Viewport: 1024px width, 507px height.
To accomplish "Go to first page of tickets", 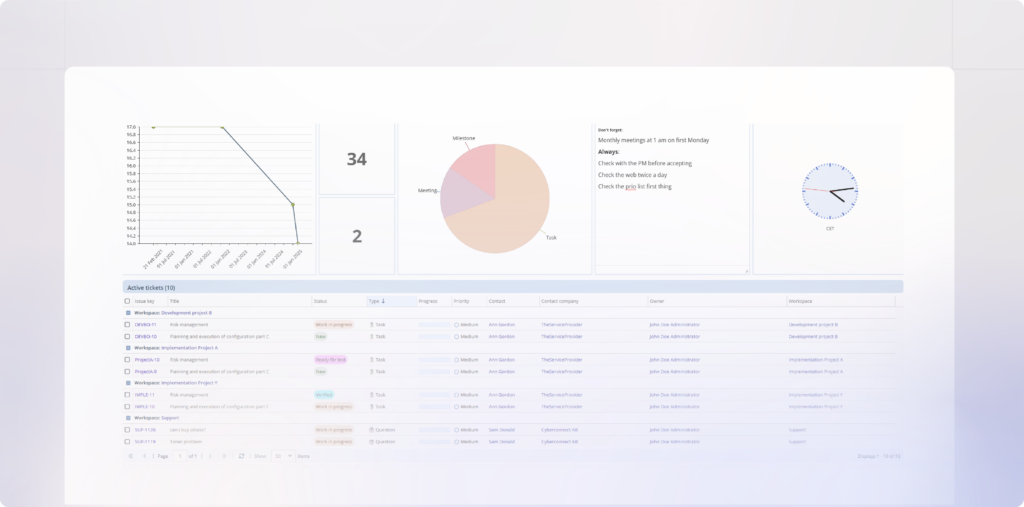I will pyautogui.click(x=131, y=456).
